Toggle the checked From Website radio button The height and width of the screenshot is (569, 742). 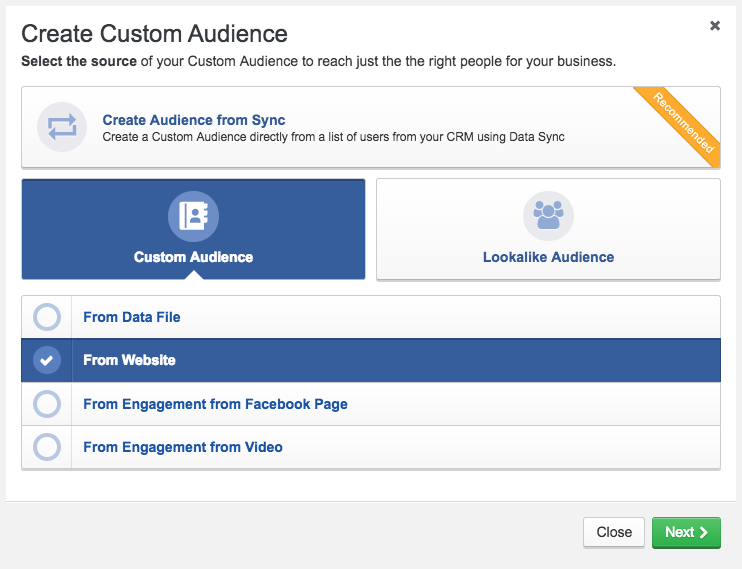(47, 360)
